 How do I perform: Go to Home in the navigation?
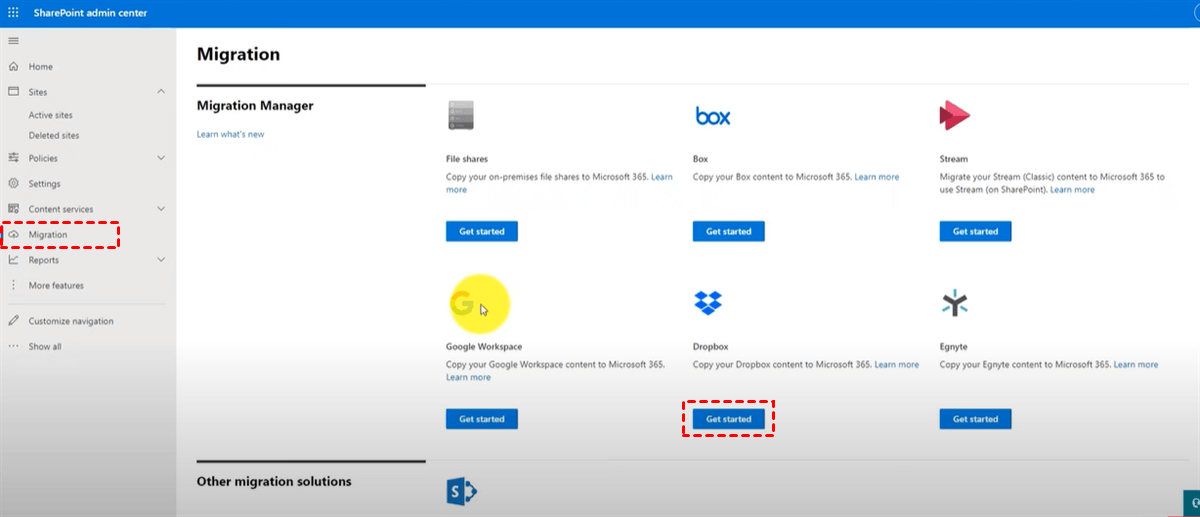coord(40,67)
